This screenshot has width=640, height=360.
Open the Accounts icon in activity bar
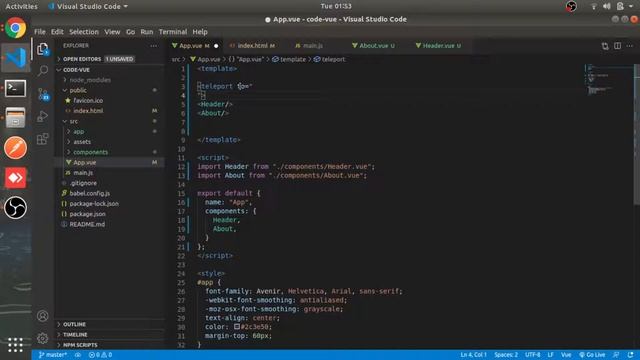(x=42, y=316)
